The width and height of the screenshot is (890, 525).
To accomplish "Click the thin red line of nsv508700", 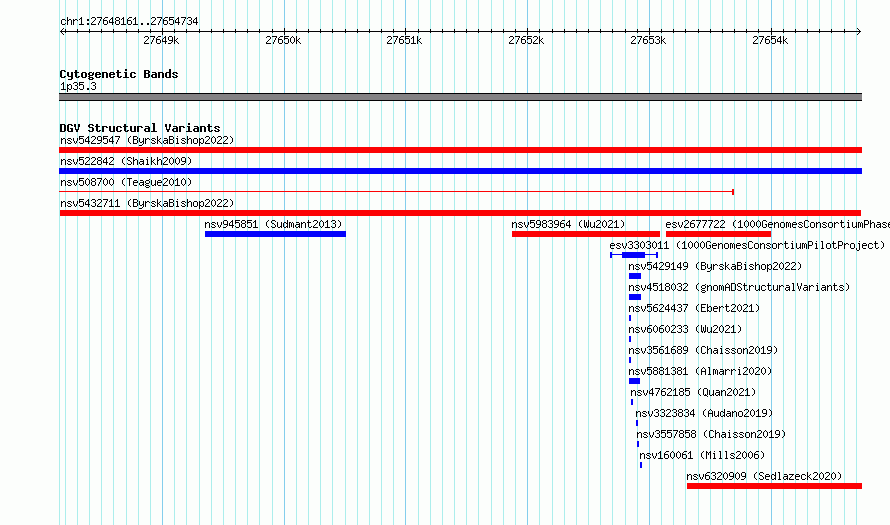I will [x=397, y=192].
